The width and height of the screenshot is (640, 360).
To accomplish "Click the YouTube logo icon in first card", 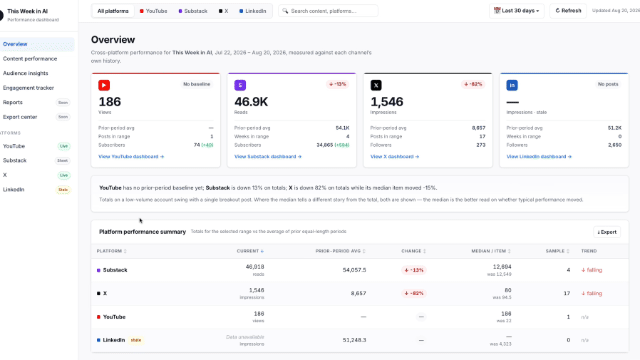I will point(104,85).
